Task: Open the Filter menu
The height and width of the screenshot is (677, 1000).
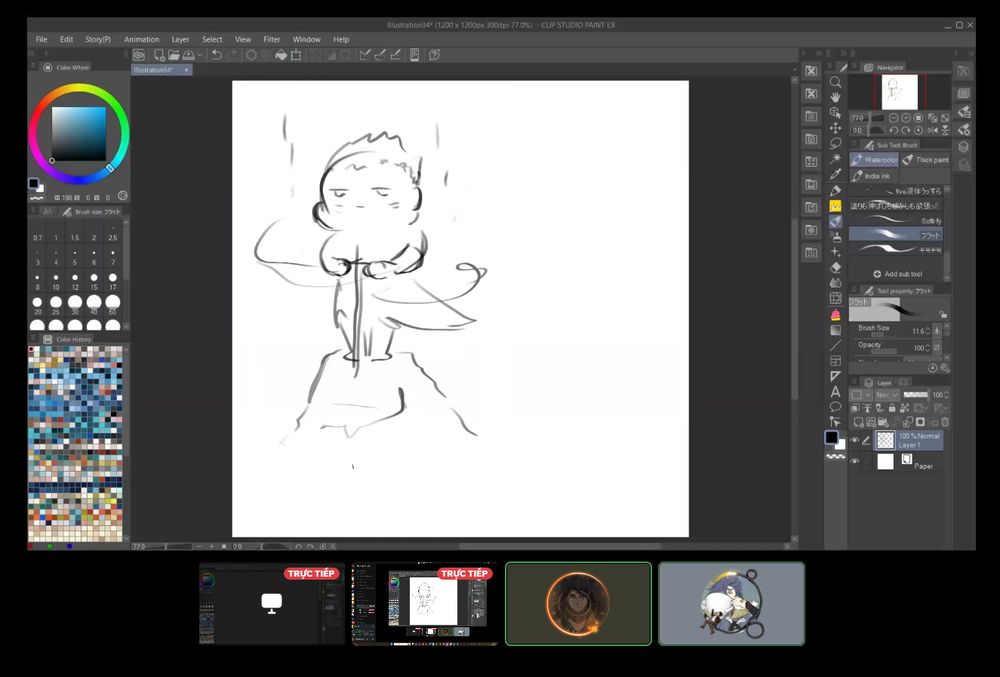Action: pyautogui.click(x=272, y=39)
